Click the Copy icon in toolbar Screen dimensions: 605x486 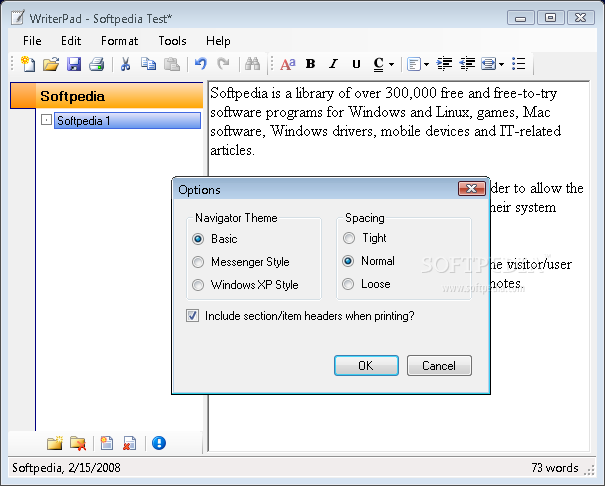click(148, 64)
